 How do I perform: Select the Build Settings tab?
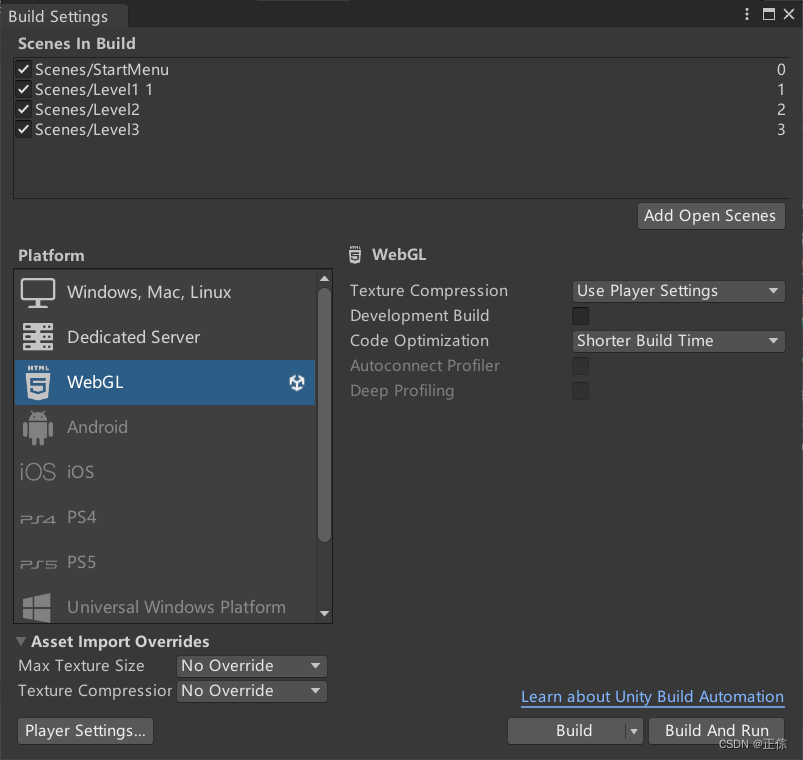pyautogui.click(x=58, y=16)
